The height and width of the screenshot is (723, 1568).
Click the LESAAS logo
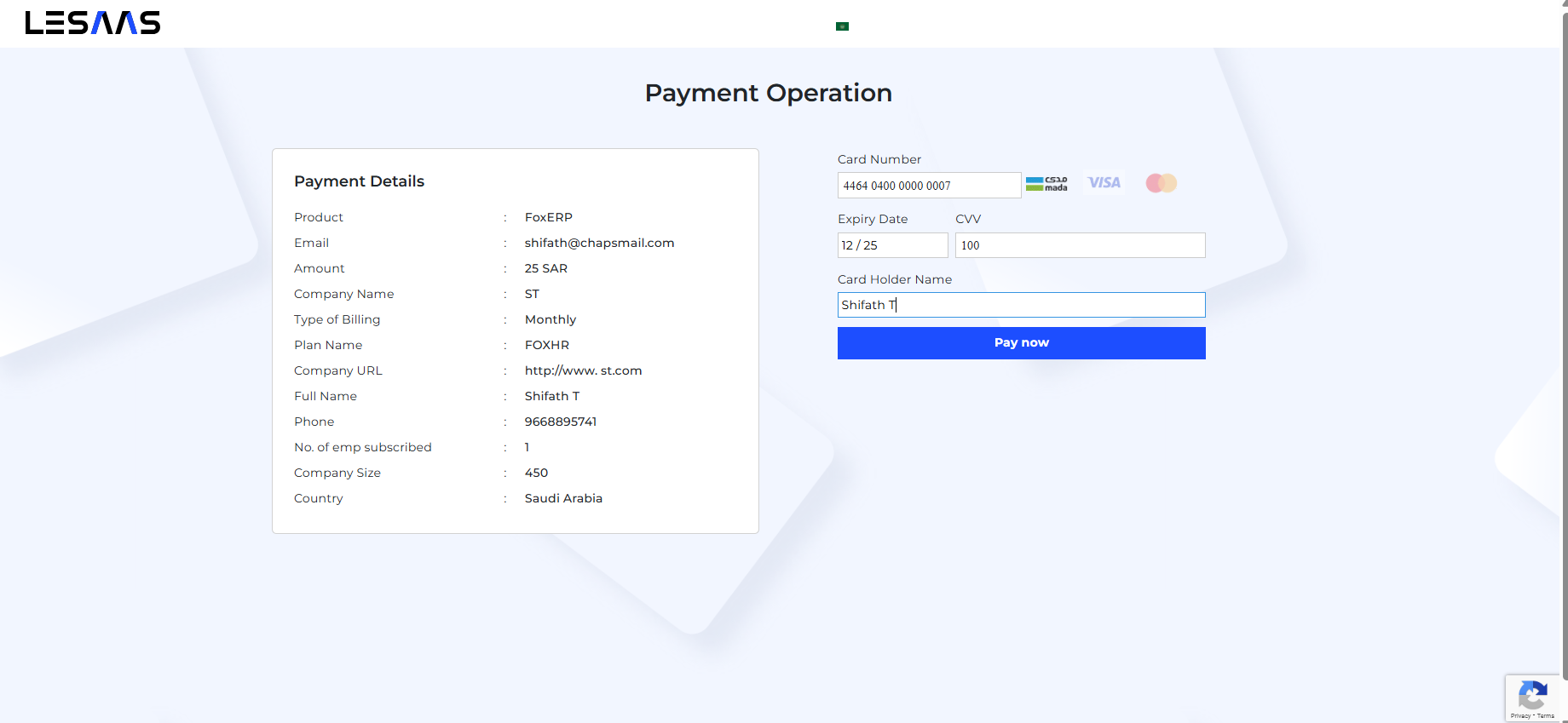click(x=93, y=23)
